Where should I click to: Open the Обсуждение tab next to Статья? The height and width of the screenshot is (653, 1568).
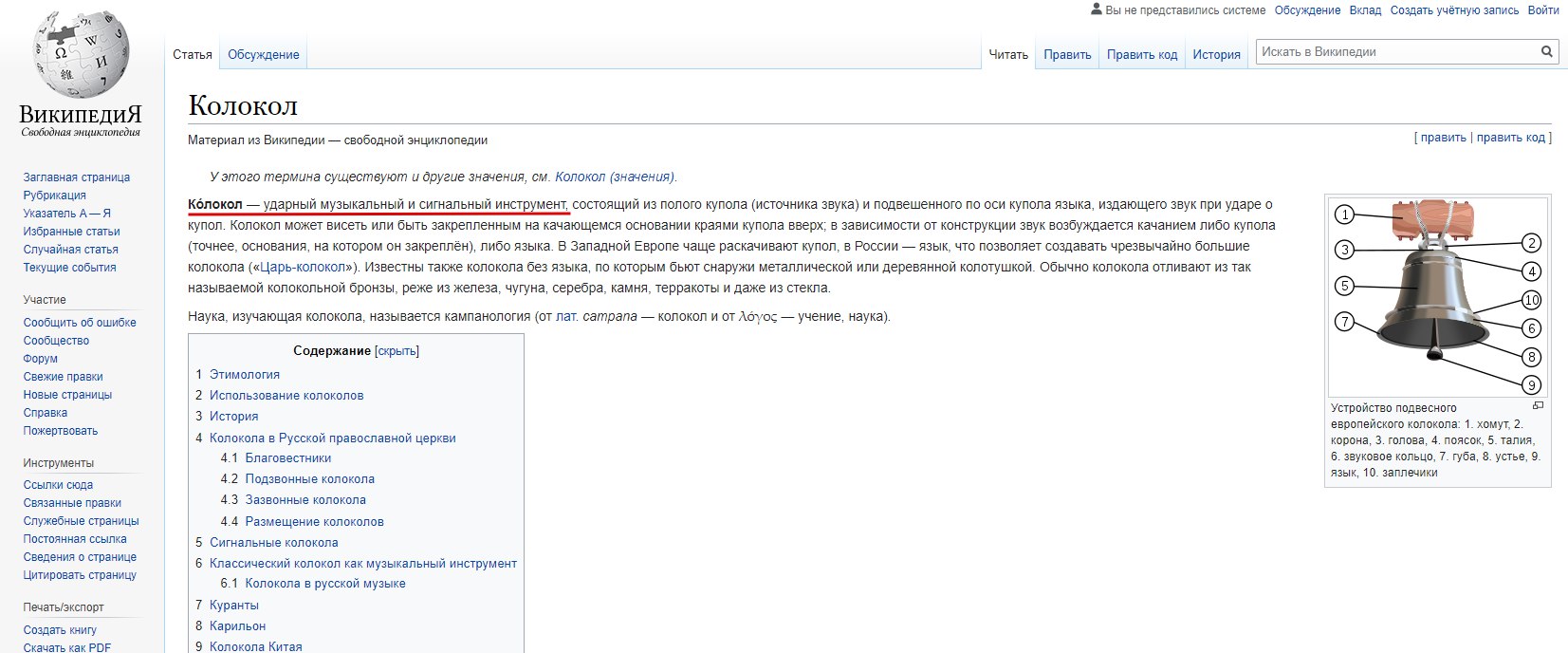264,54
